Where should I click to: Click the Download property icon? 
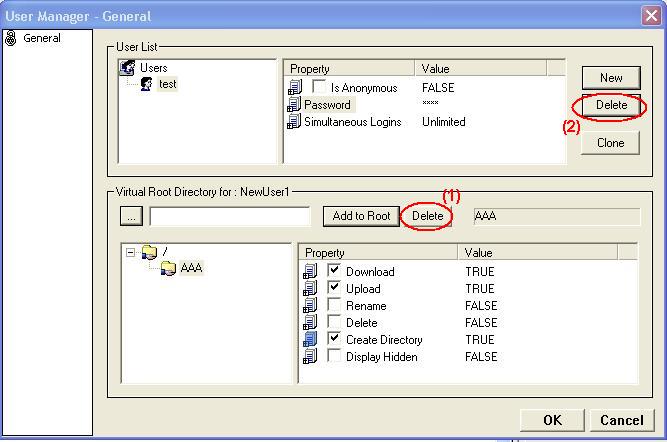click(x=310, y=272)
